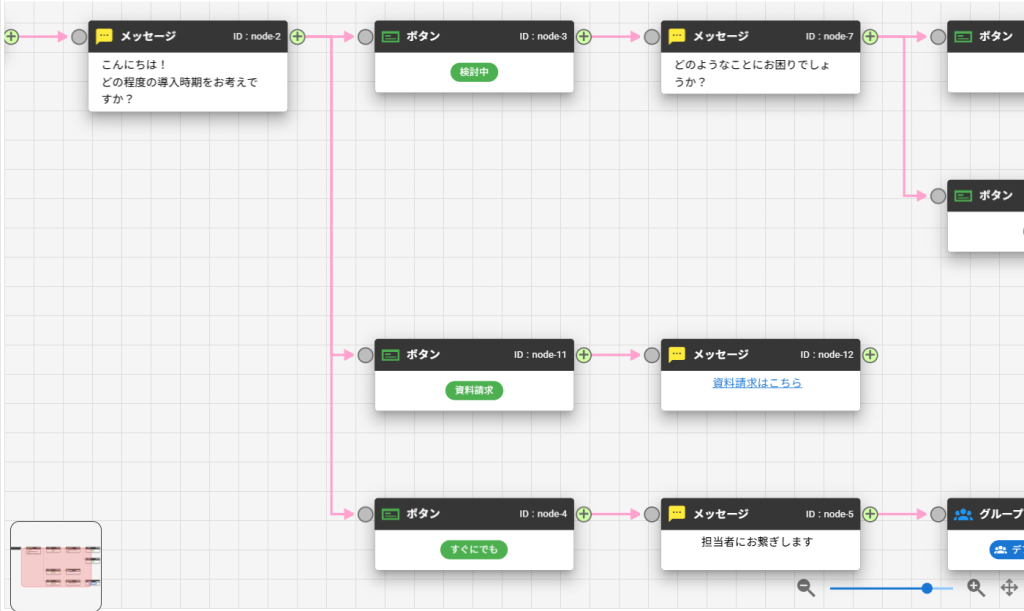1024x611 pixels.
Task: Click the button-type icon on node-4
Action: (x=391, y=514)
